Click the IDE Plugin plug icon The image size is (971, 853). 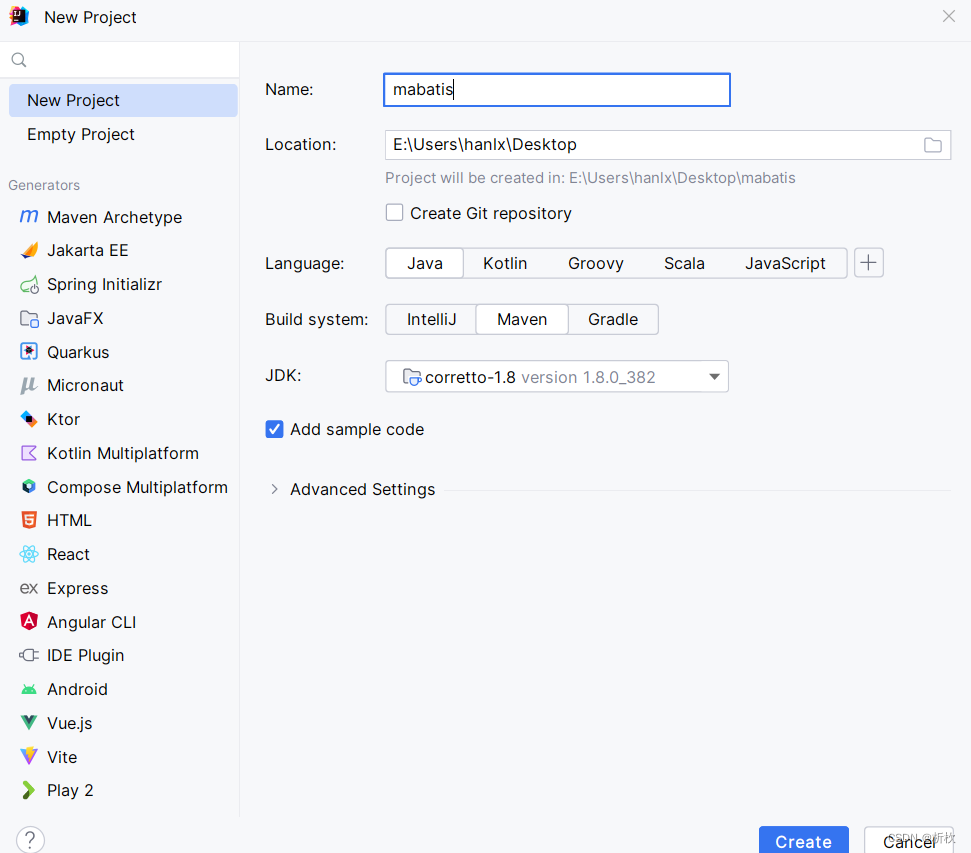point(29,655)
